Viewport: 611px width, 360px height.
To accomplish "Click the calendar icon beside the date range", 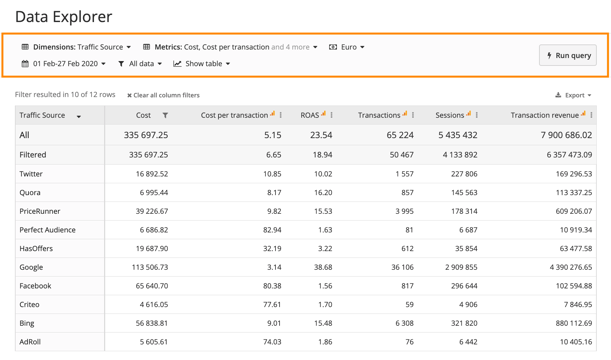I will (25, 64).
